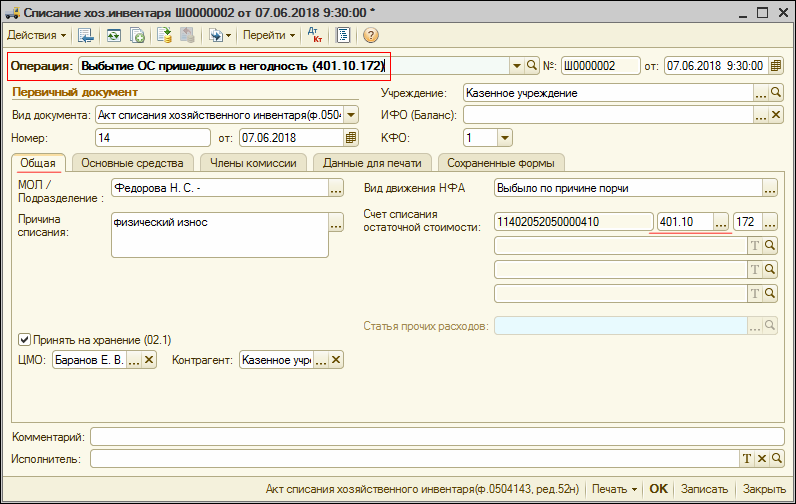The image size is (796, 504).
Task: Expand the КФО dropdown
Action: click(x=504, y=138)
